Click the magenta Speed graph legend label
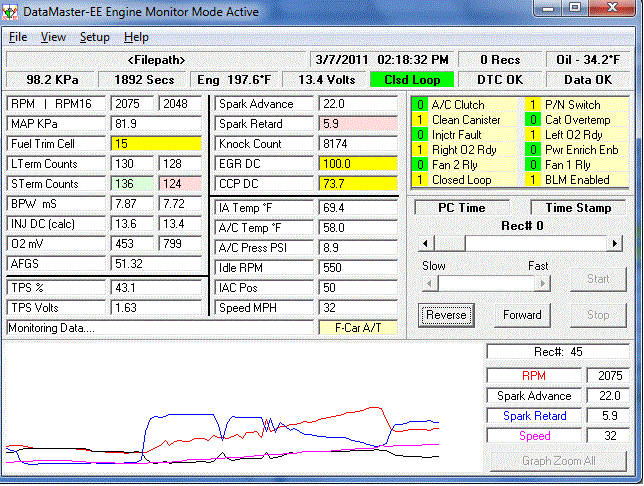 coord(534,436)
